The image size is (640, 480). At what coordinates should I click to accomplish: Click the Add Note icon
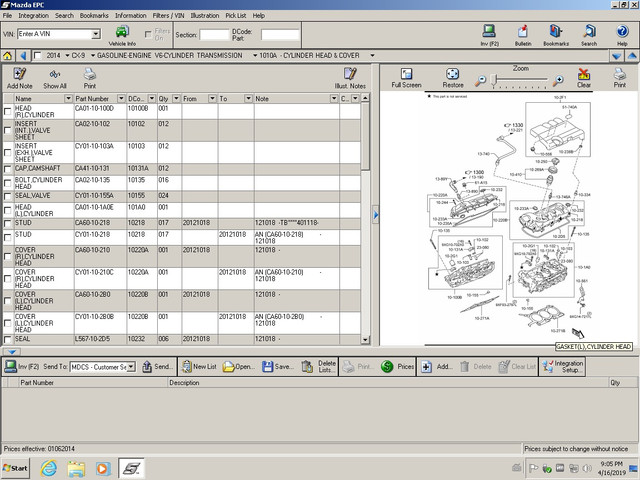[19, 74]
